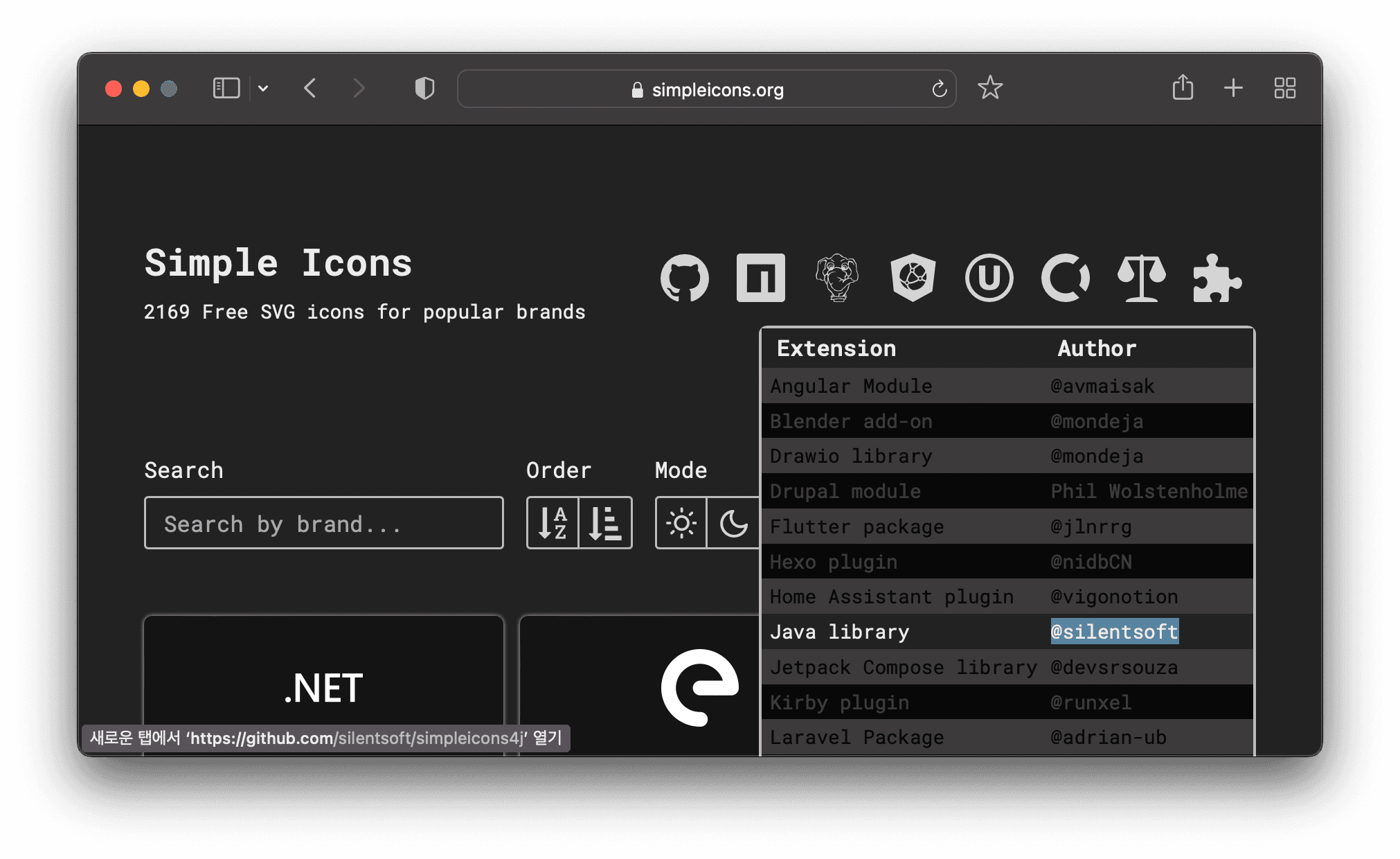Open author @nidbCN profile link
Image resolution: width=1400 pixels, height=859 pixels.
click(x=1091, y=562)
